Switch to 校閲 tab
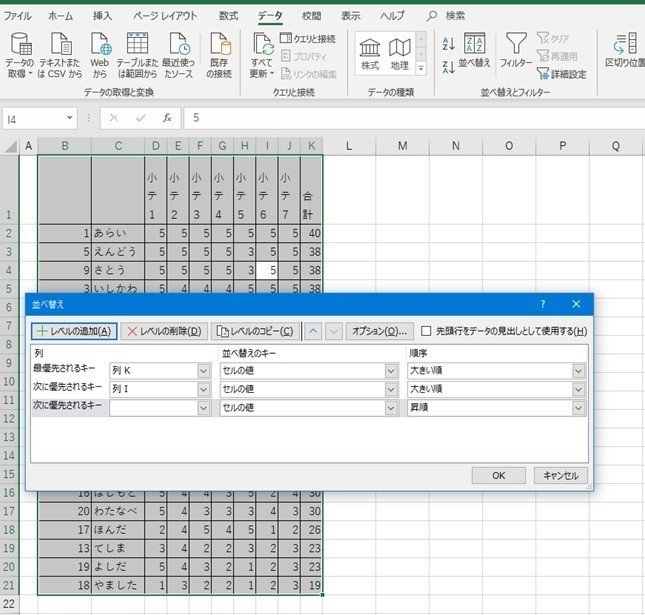The height and width of the screenshot is (615, 645). click(x=311, y=16)
